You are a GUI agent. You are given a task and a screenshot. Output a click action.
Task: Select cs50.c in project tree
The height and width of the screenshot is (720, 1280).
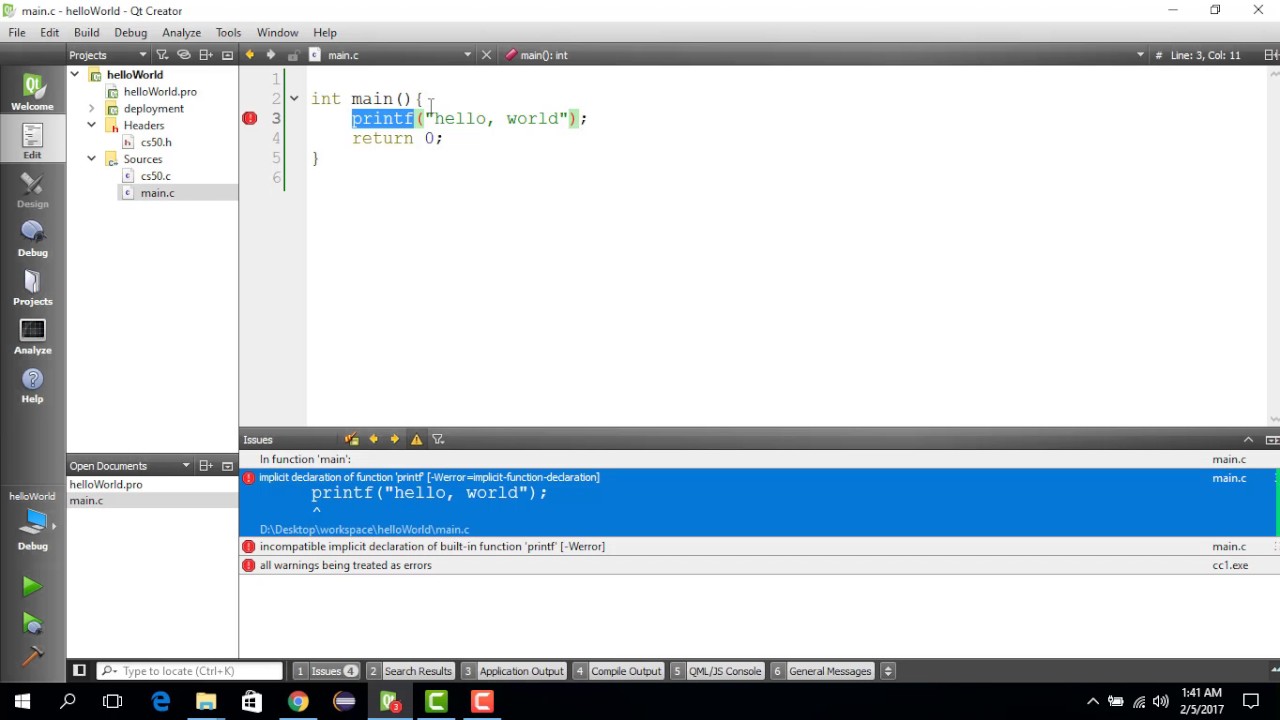(x=156, y=176)
